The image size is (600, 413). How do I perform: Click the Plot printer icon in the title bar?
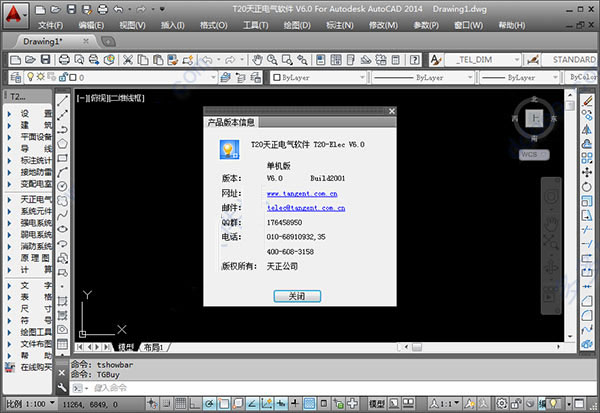(102, 9)
